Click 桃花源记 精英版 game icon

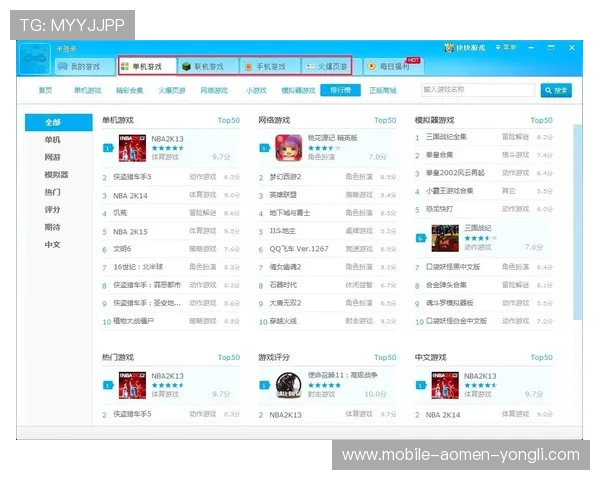click(x=289, y=148)
